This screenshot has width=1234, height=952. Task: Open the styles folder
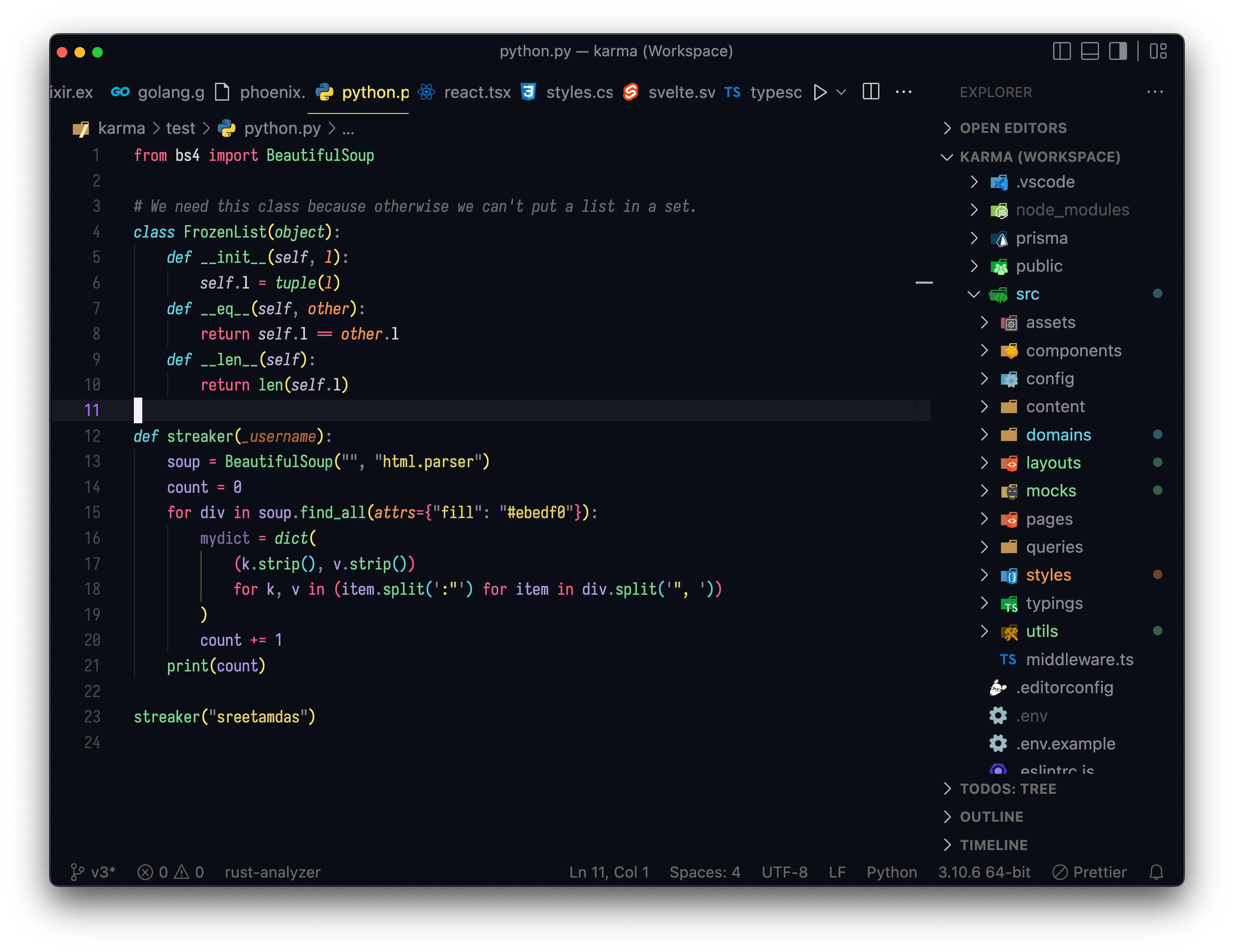pyautogui.click(x=1048, y=574)
